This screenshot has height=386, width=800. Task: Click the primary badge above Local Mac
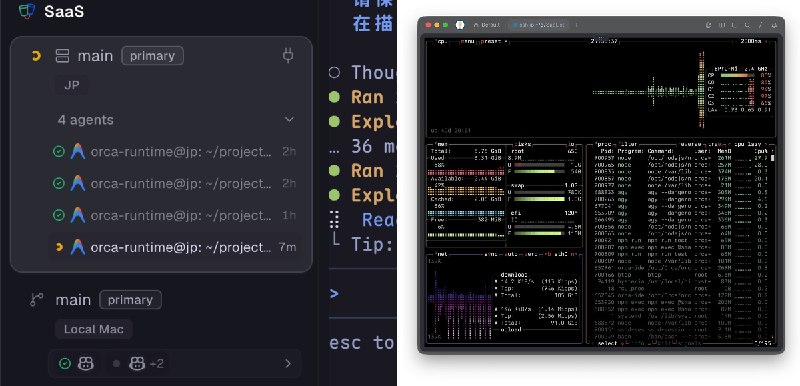click(130, 300)
